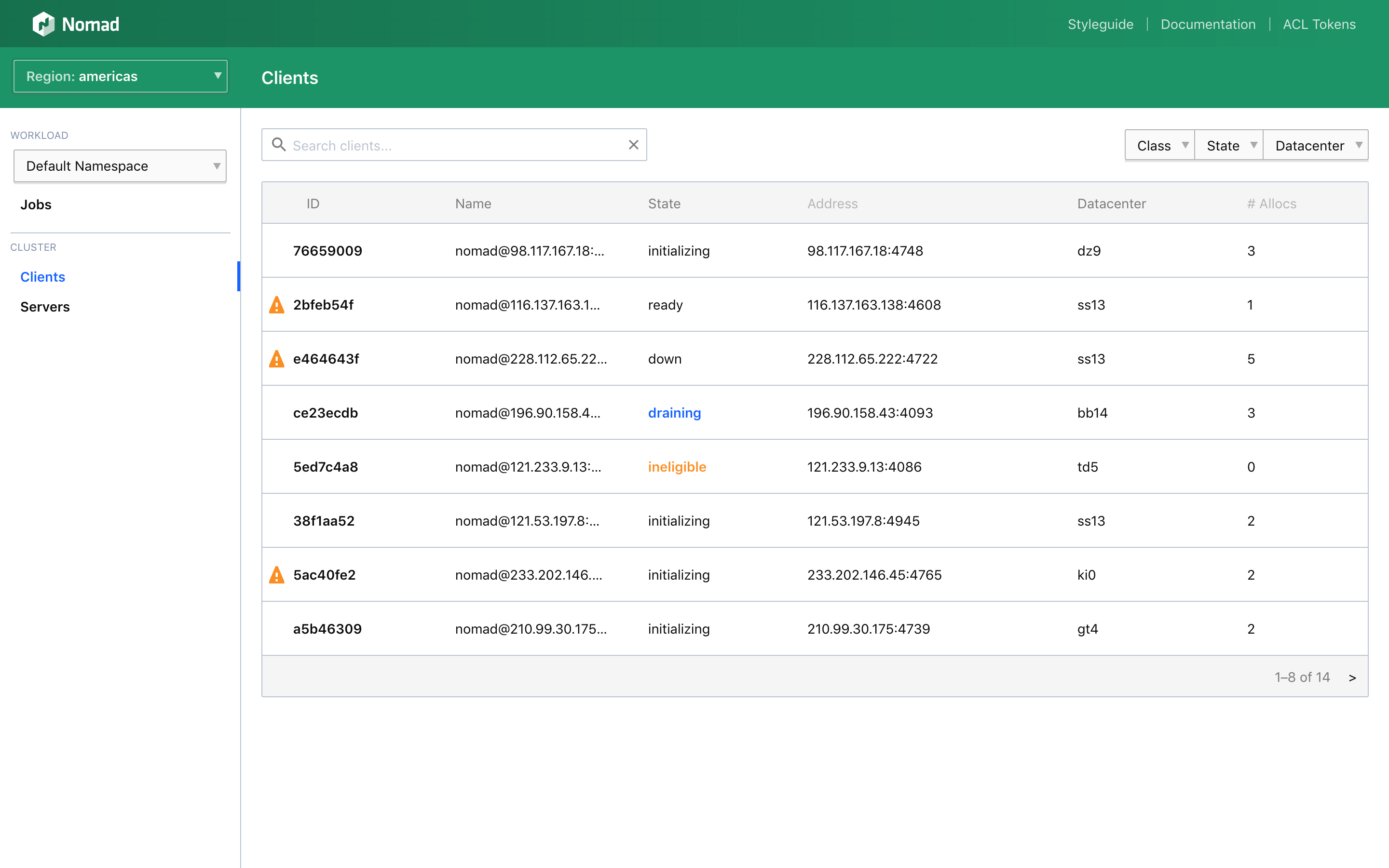Click address 233.202.146.45:4765
The height and width of the screenshot is (868, 1389).
[874, 575]
